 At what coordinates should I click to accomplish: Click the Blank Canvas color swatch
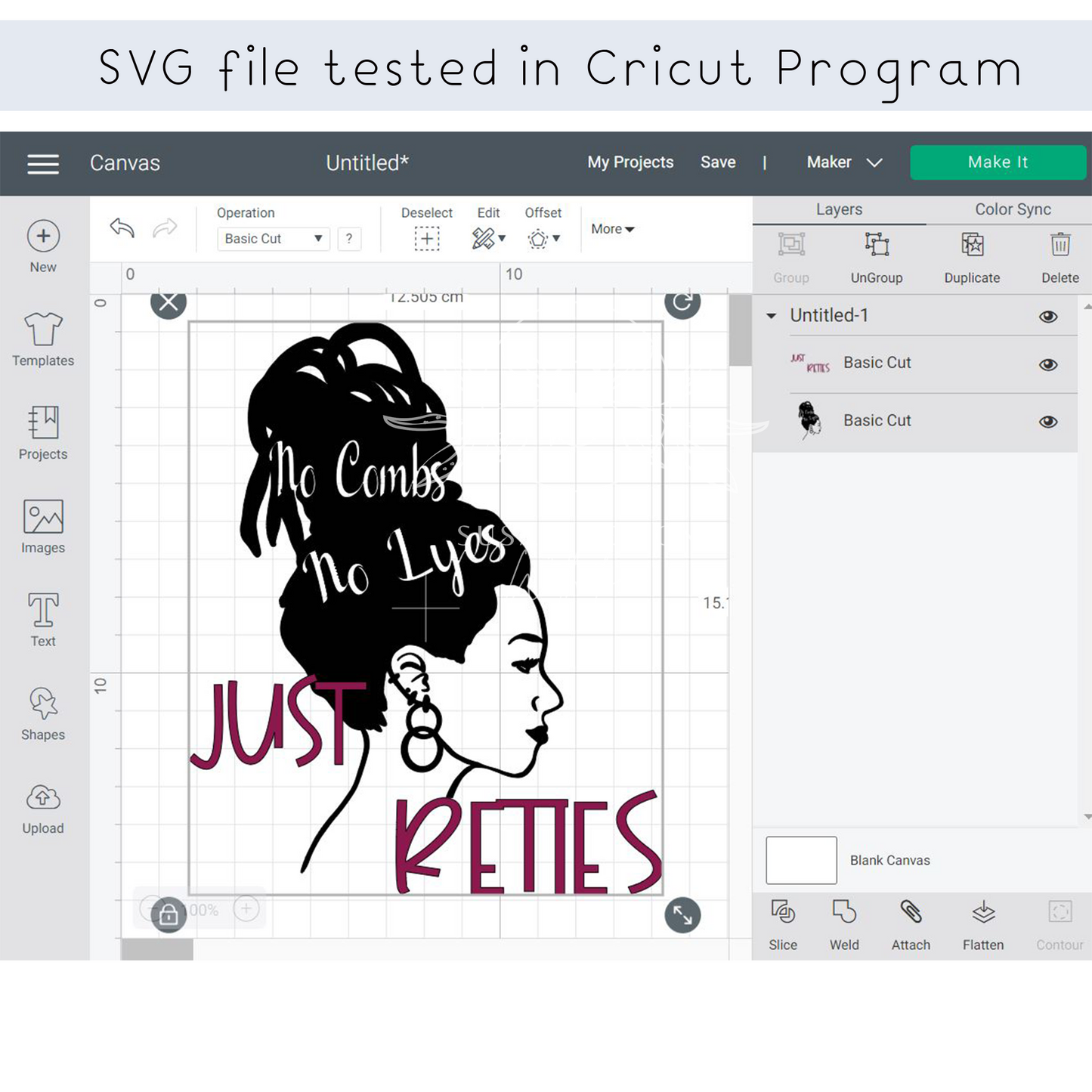tap(801, 860)
